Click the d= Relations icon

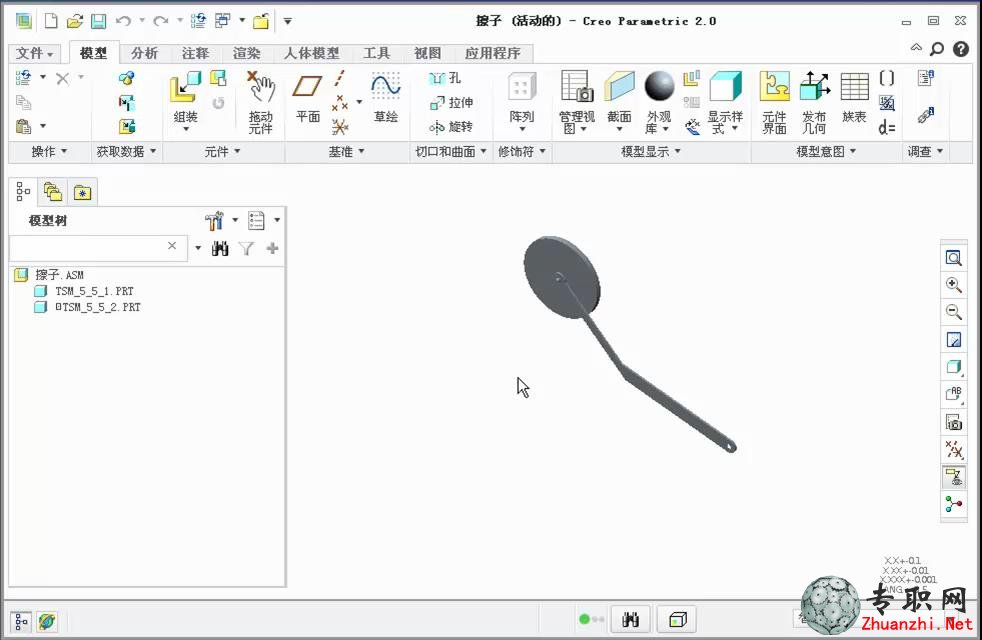pos(887,128)
